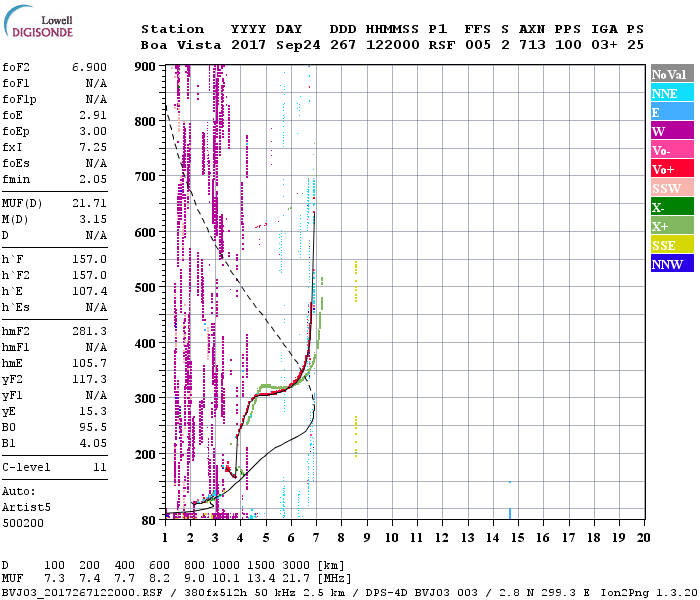700x600 pixels.
Task: Click the C-level value 11
Action: pyautogui.click(x=100, y=467)
